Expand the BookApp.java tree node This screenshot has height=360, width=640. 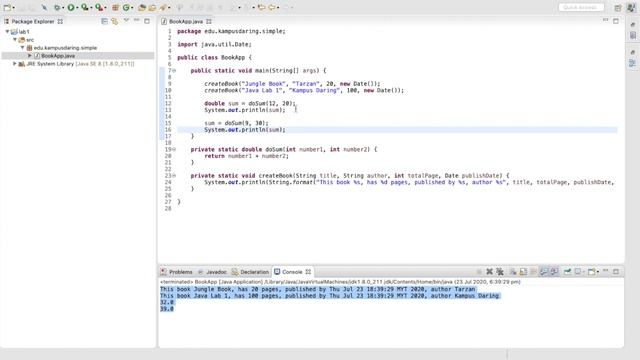tap(30, 56)
